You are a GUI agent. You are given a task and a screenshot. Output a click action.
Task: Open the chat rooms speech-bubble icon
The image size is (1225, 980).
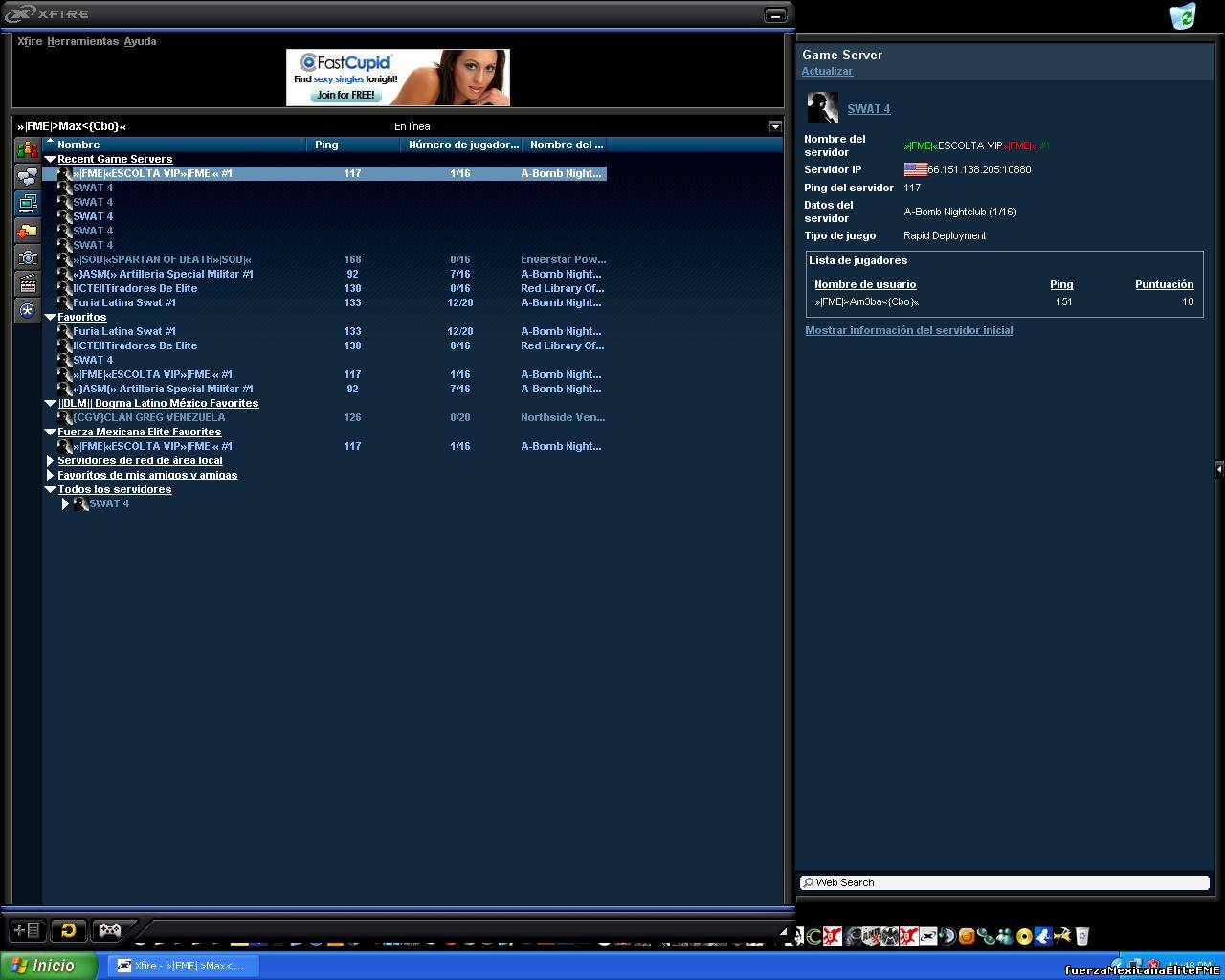click(x=27, y=176)
